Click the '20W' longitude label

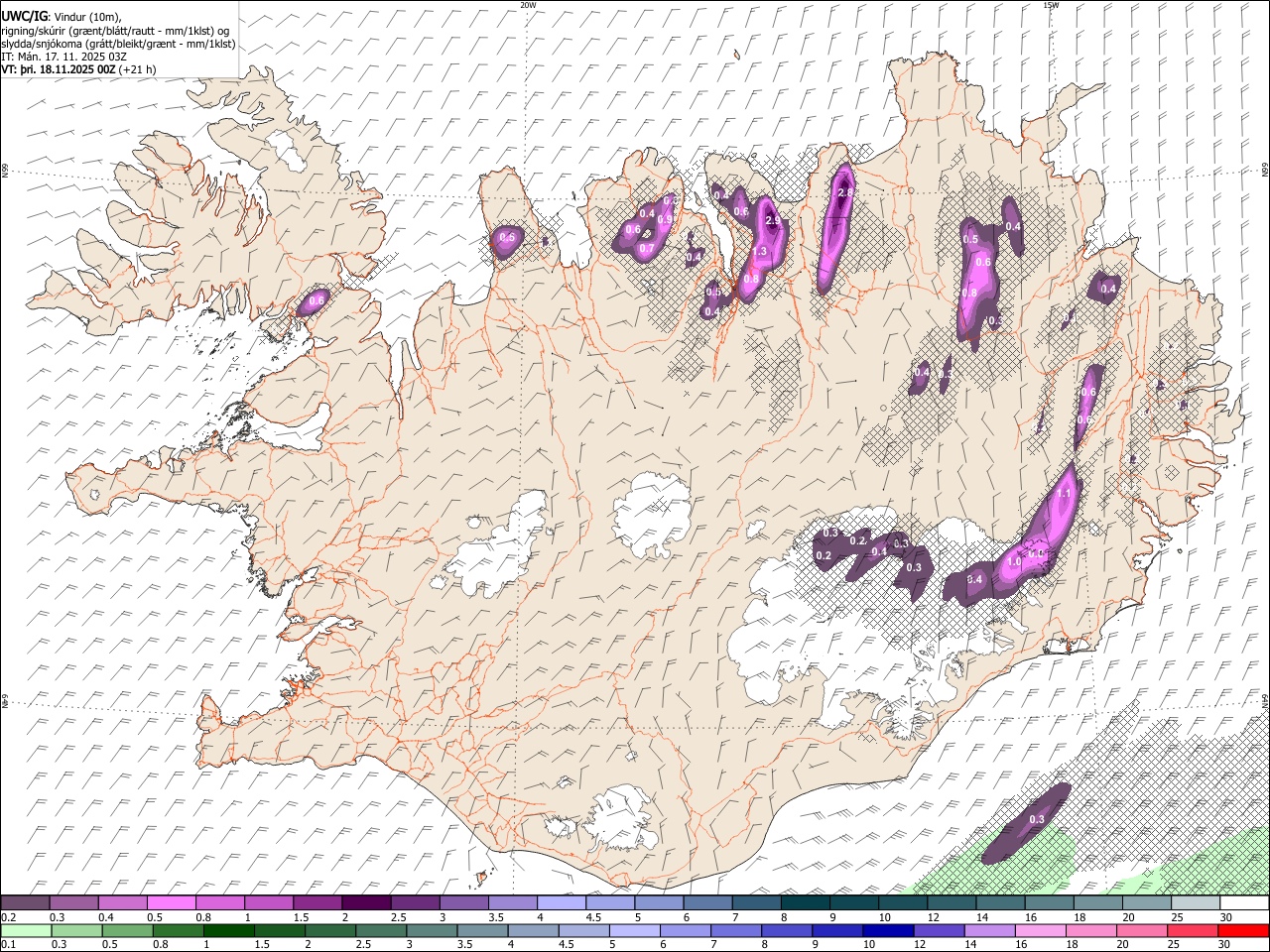point(528,5)
